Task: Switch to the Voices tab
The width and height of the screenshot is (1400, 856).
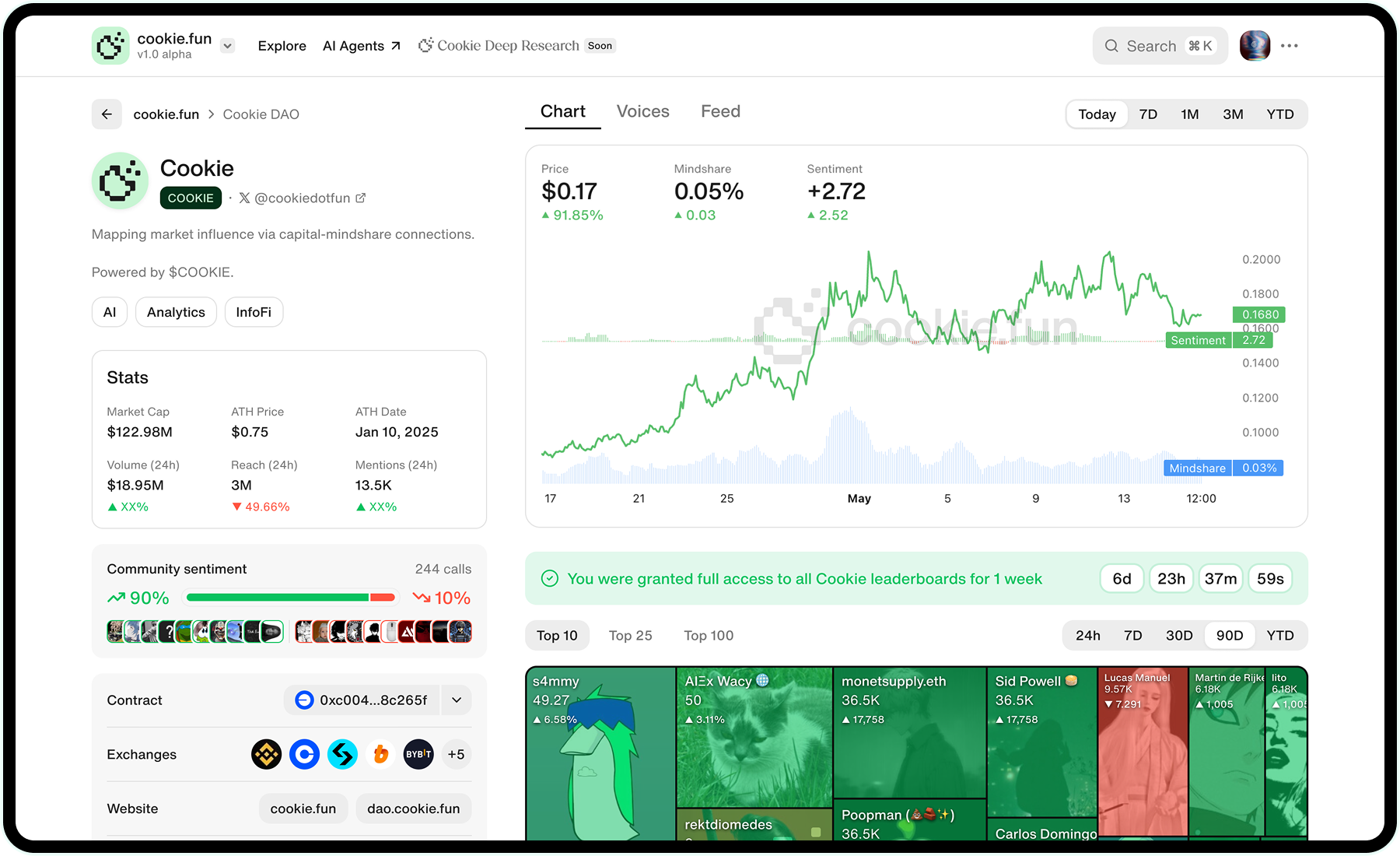Action: 642,111
